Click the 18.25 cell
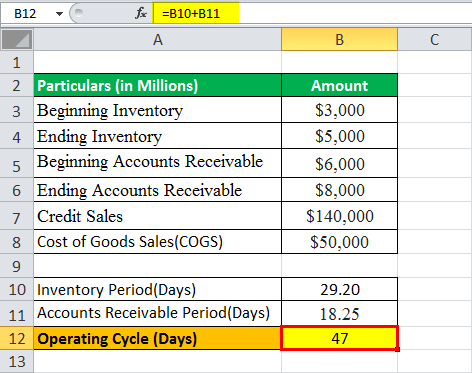 click(339, 314)
